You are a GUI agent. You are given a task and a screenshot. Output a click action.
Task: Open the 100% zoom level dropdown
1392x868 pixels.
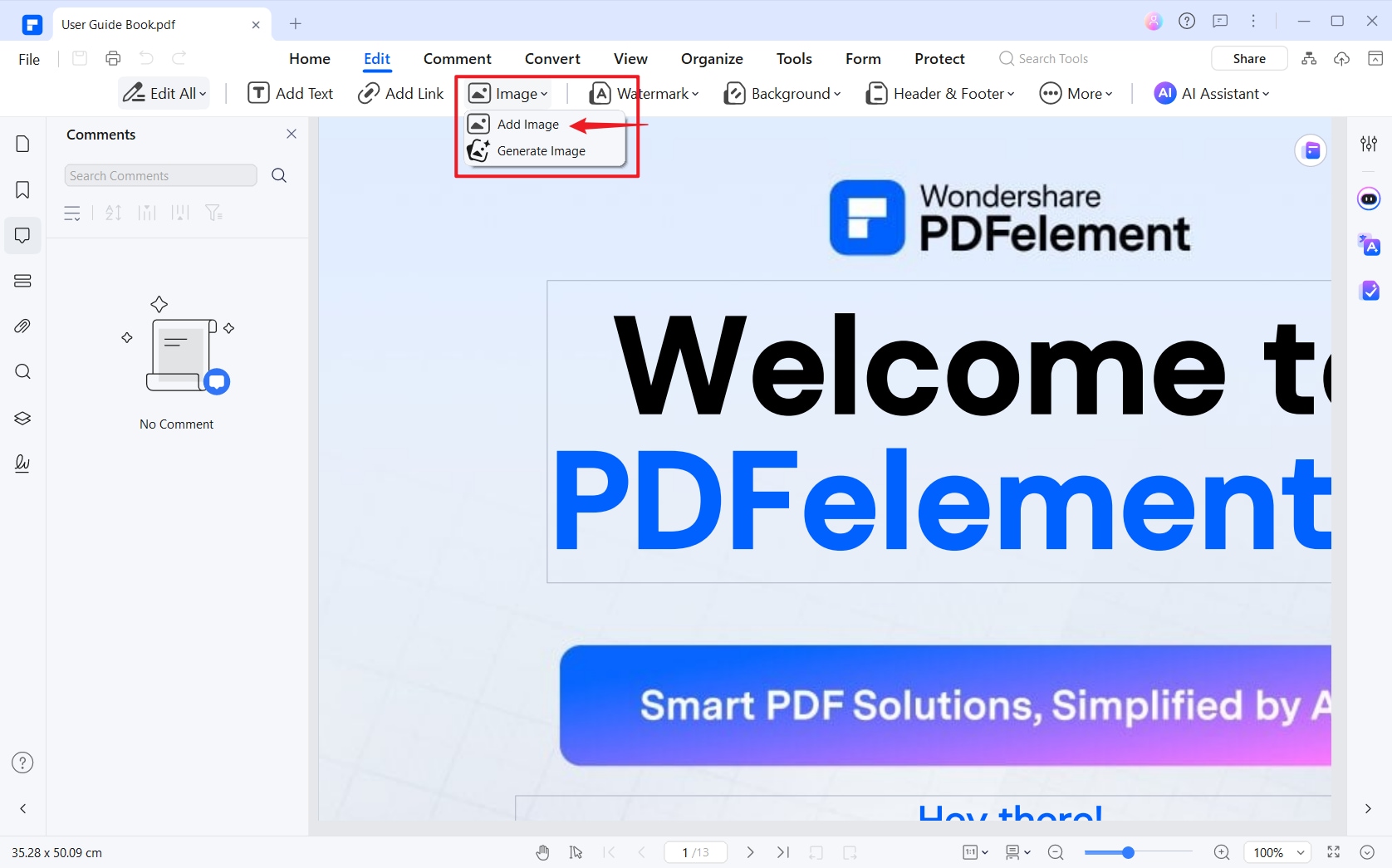coord(1277,852)
